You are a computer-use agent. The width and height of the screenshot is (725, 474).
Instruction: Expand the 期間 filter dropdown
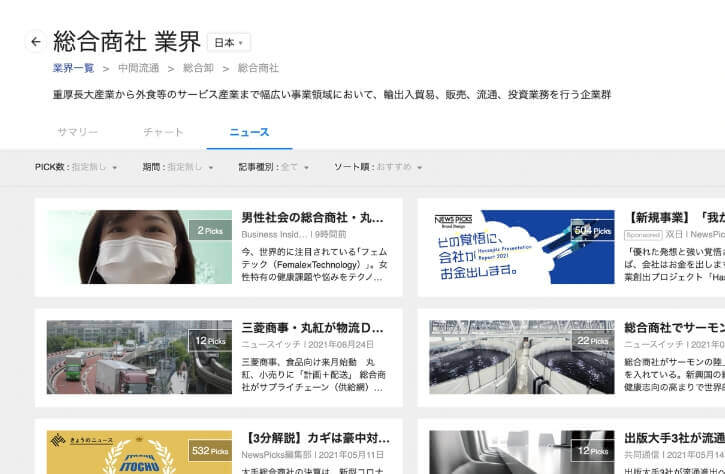click(178, 167)
